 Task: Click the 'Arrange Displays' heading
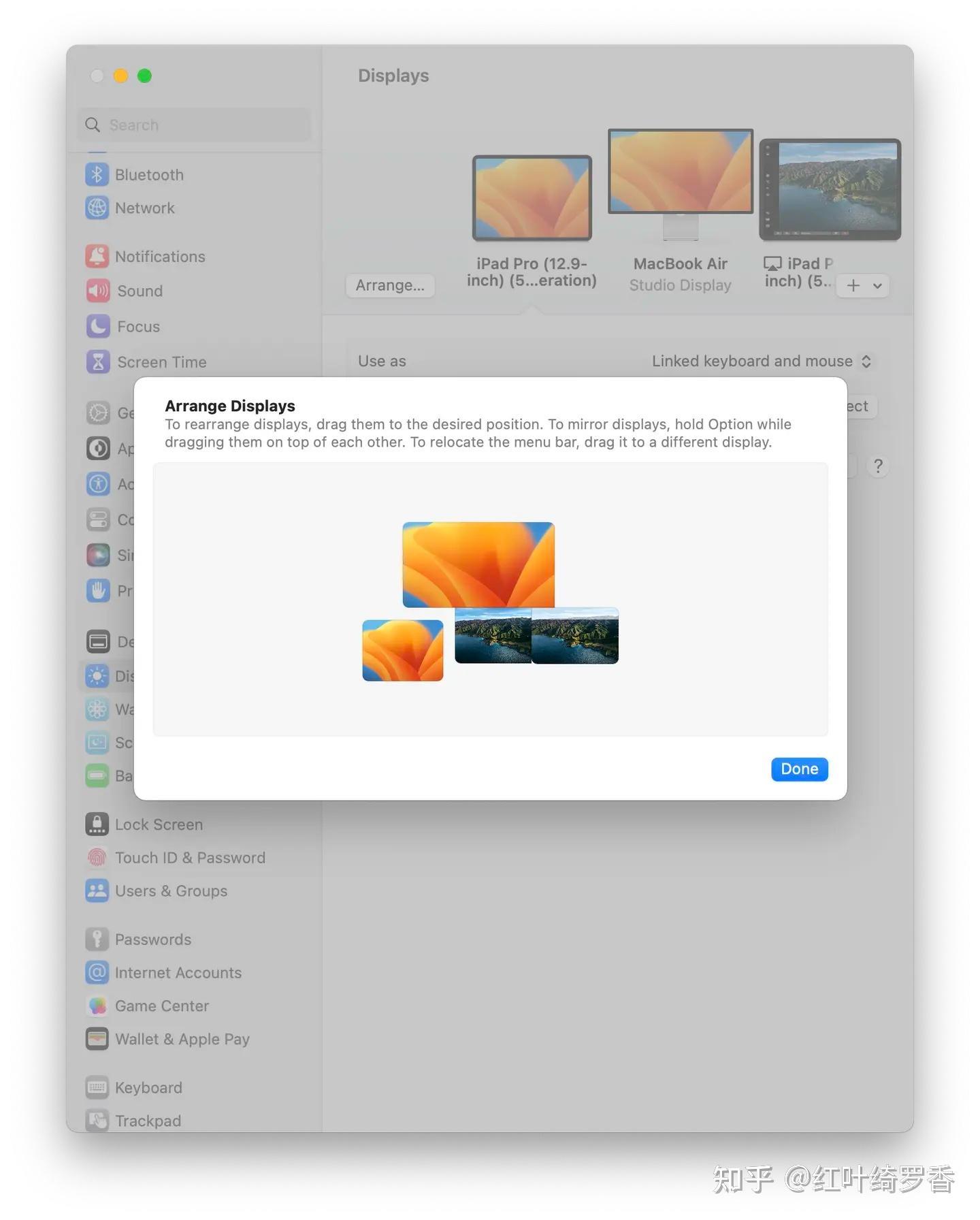click(x=230, y=406)
